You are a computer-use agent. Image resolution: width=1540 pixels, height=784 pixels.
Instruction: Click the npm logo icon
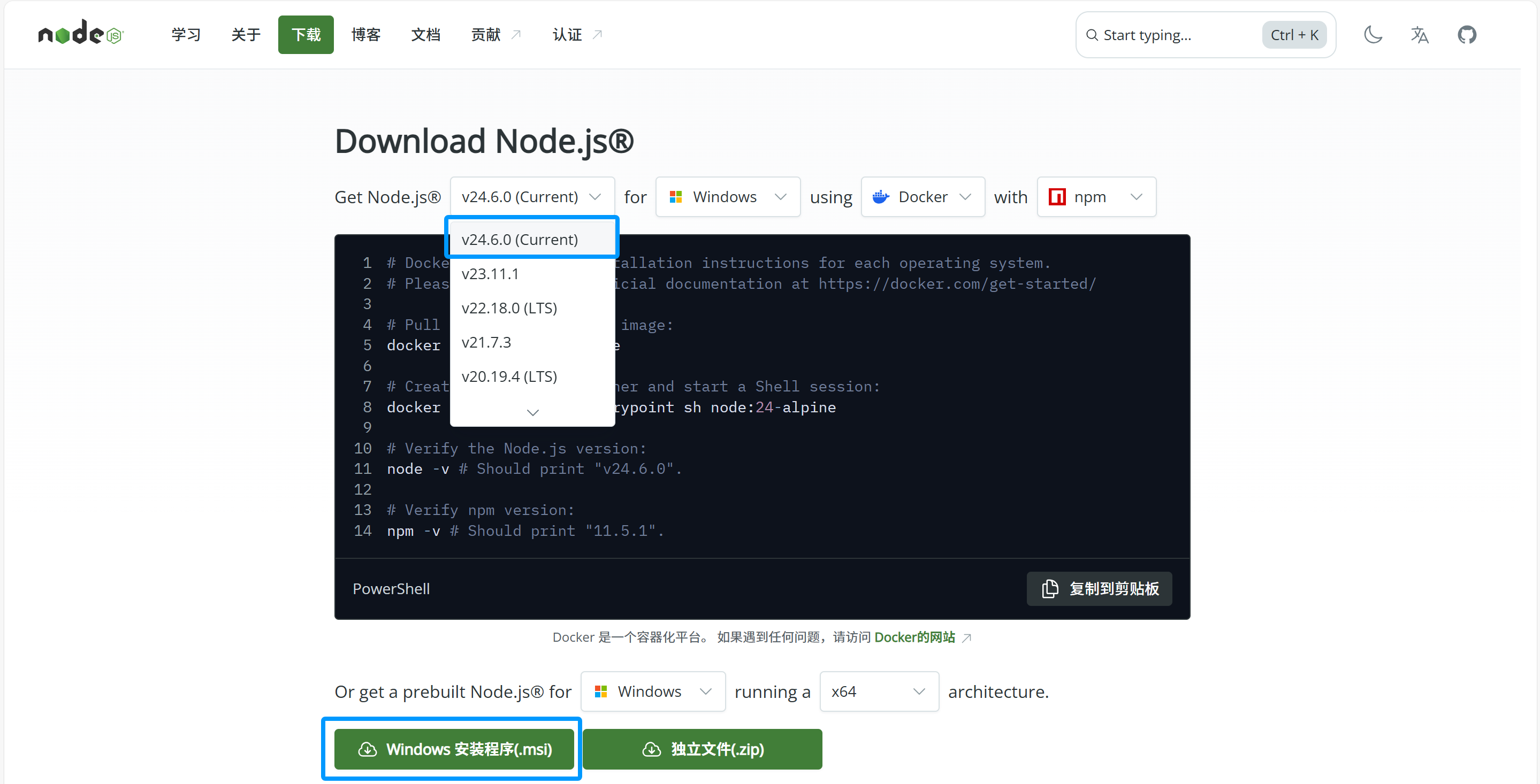point(1057,197)
